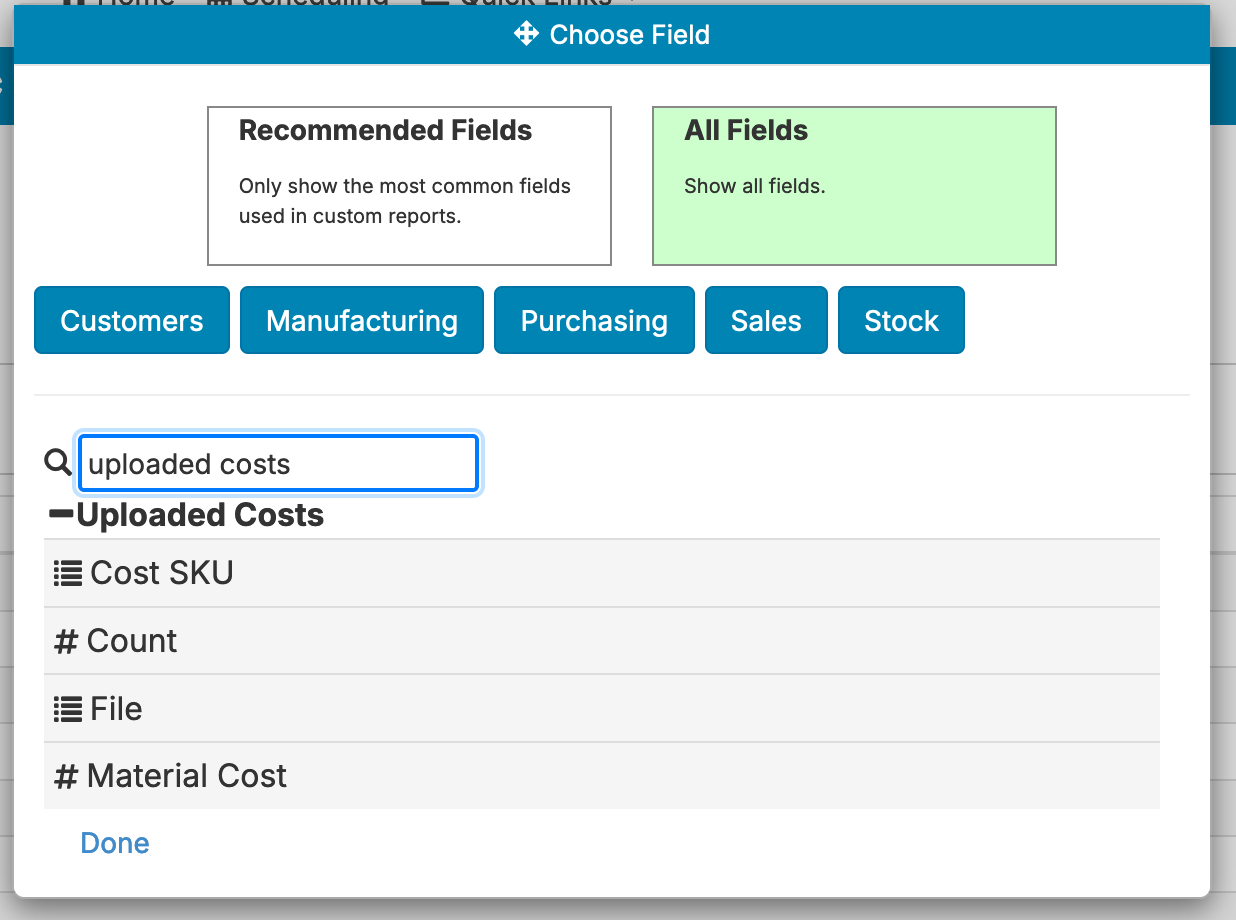Click the hash icon beside Count
Image resolution: width=1236 pixels, height=920 pixels.
pos(66,641)
